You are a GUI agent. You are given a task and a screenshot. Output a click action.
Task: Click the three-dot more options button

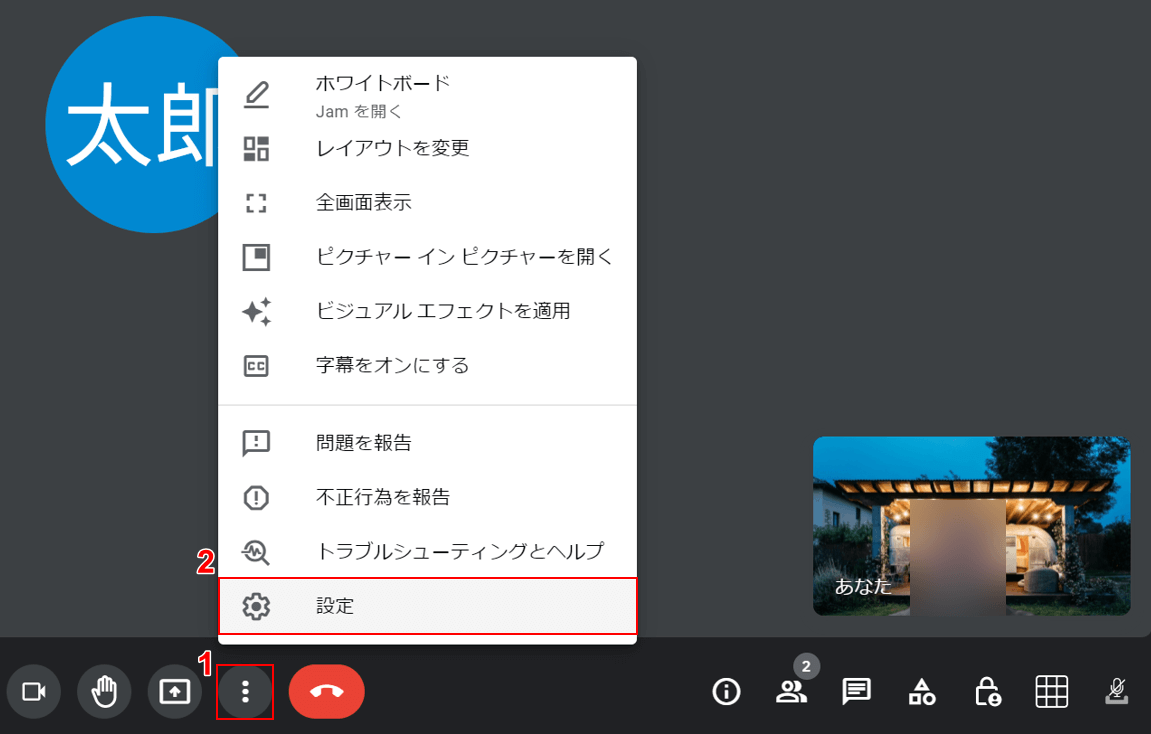(x=245, y=691)
